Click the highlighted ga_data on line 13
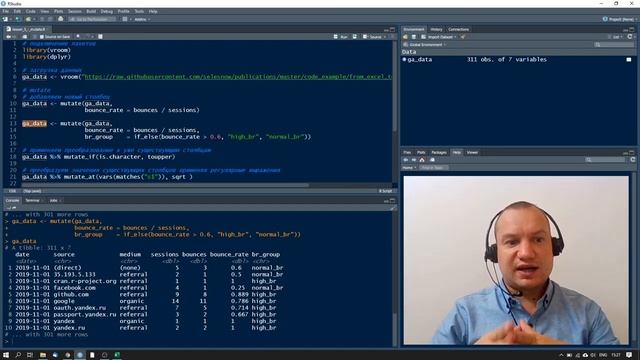640x360 pixels. pos(34,123)
